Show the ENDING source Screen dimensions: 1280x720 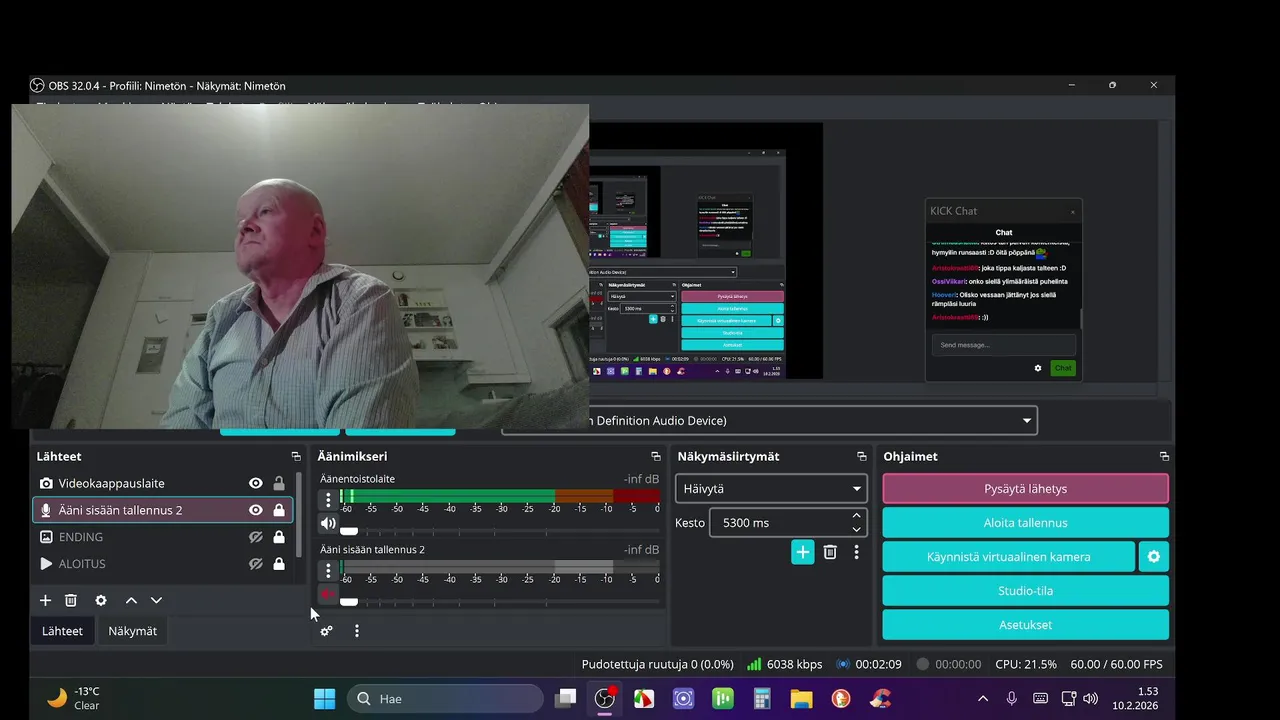256,537
